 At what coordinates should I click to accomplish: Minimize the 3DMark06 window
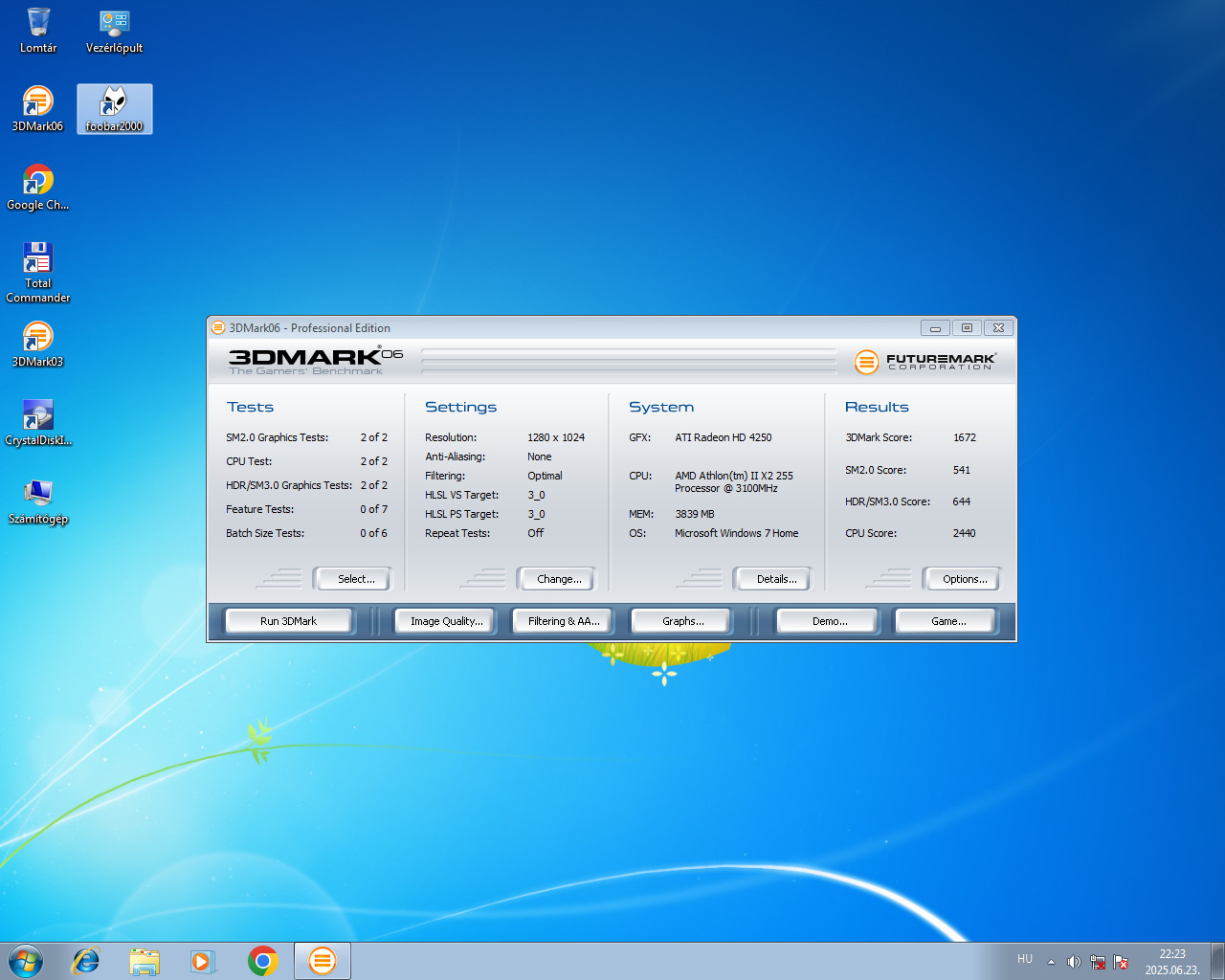pyautogui.click(x=935, y=327)
